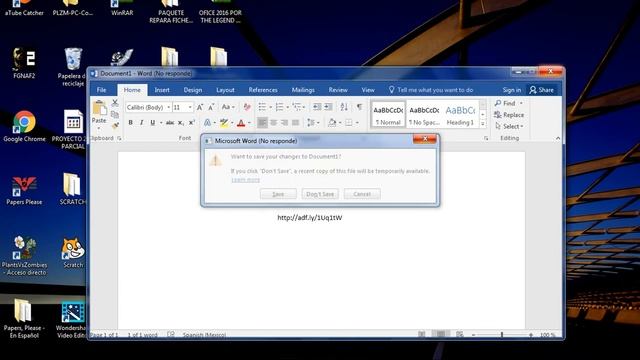The width and height of the screenshot is (640, 360).
Task: Click the Learn more link
Action: [x=245, y=180]
